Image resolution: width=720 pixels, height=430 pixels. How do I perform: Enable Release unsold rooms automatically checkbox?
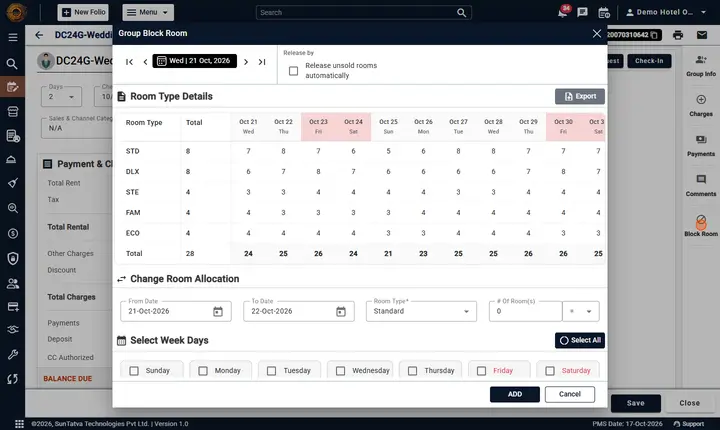coord(293,71)
